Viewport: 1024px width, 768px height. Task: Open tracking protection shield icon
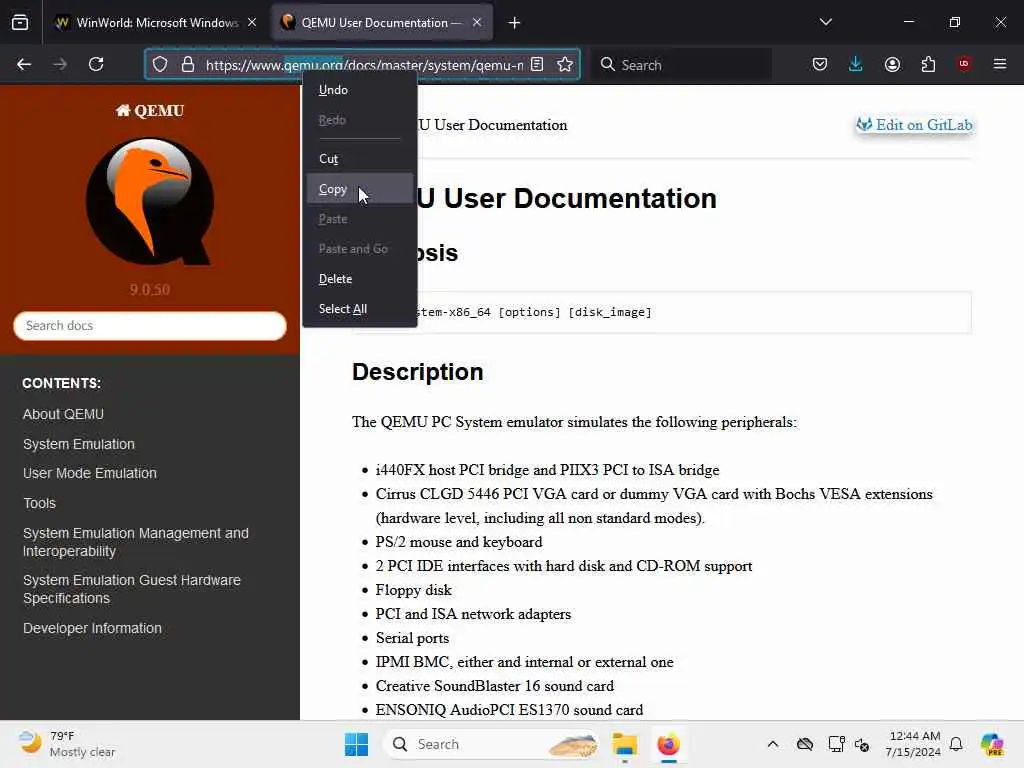click(x=160, y=64)
